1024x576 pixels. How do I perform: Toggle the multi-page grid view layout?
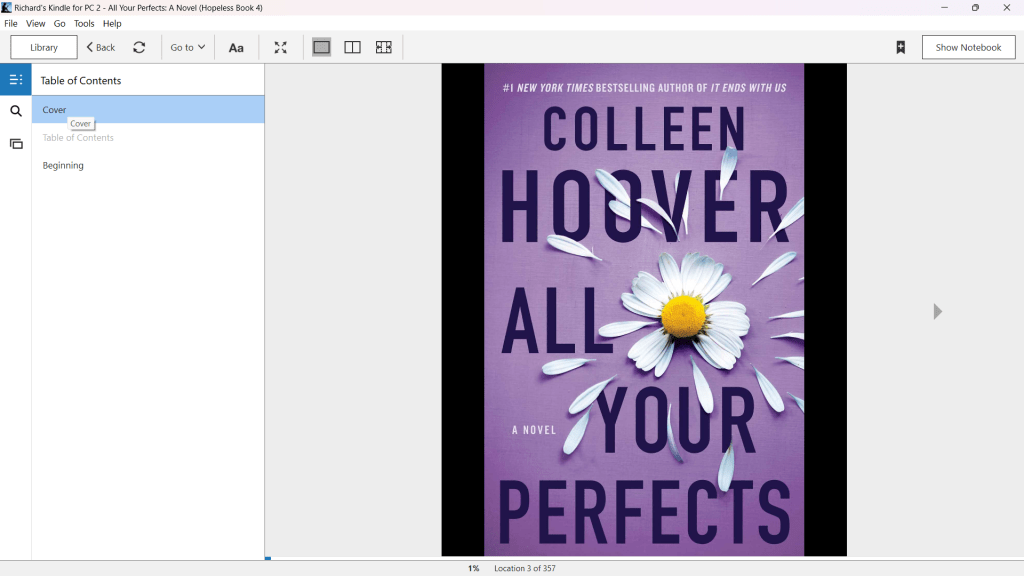[x=383, y=47]
